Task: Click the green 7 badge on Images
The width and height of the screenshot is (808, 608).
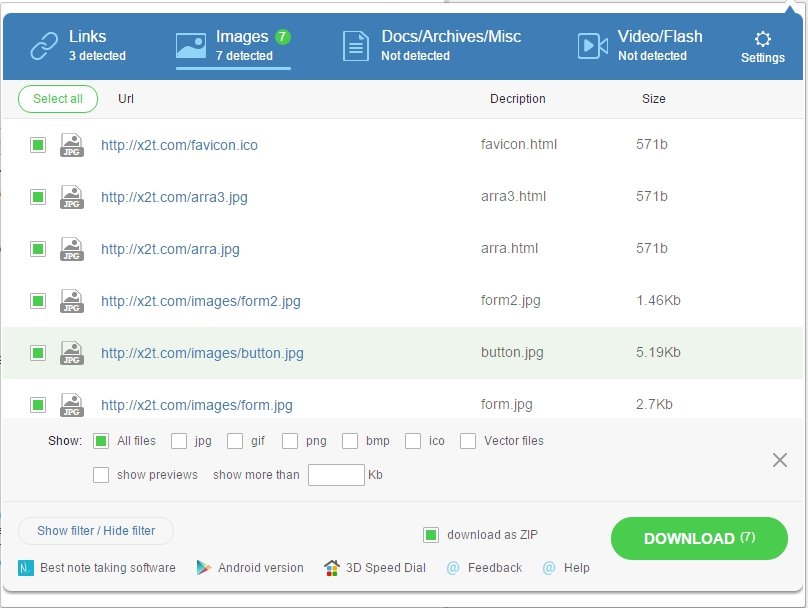Action: pyautogui.click(x=282, y=37)
